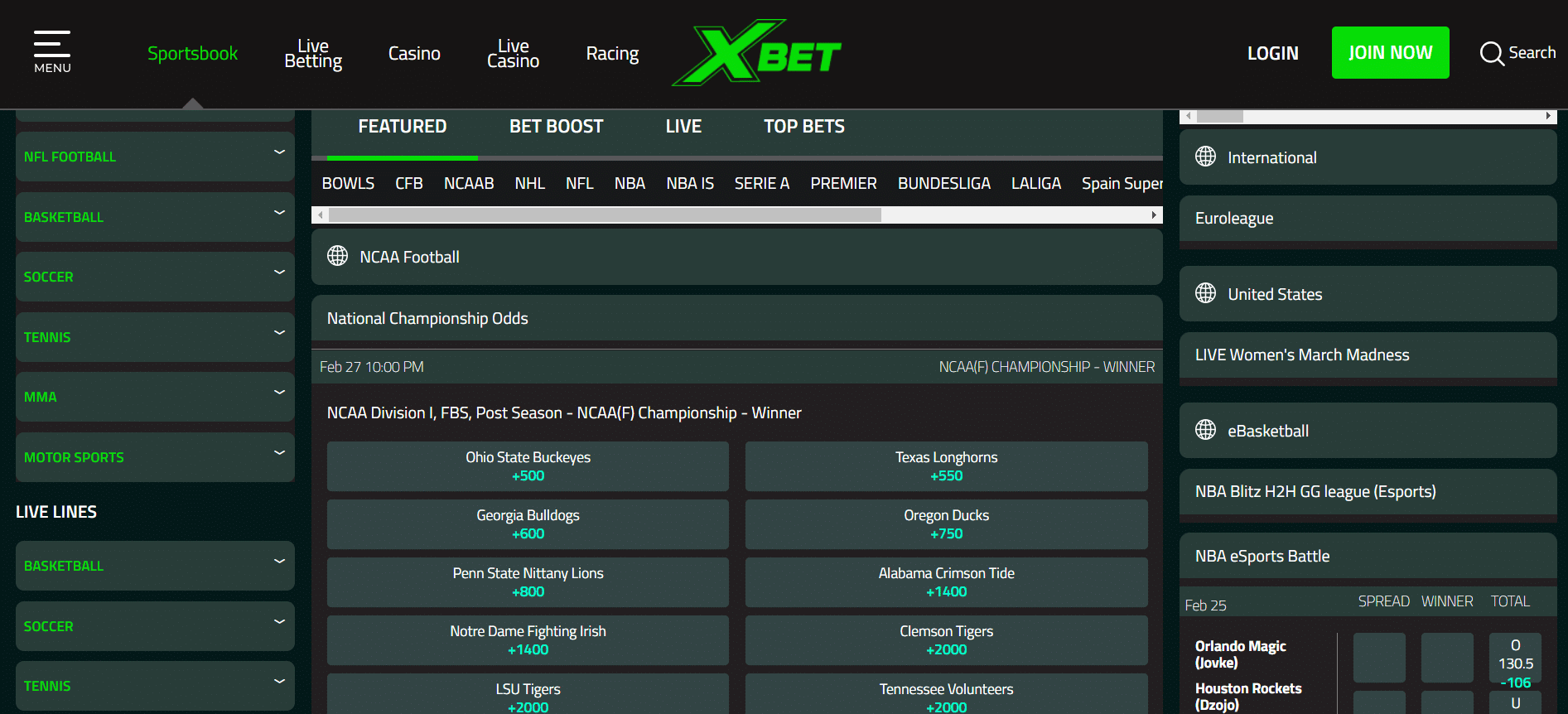This screenshot has width=1568, height=714.
Task: Click right arrow of the top-right scrollbar
Action: [1548, 116]
